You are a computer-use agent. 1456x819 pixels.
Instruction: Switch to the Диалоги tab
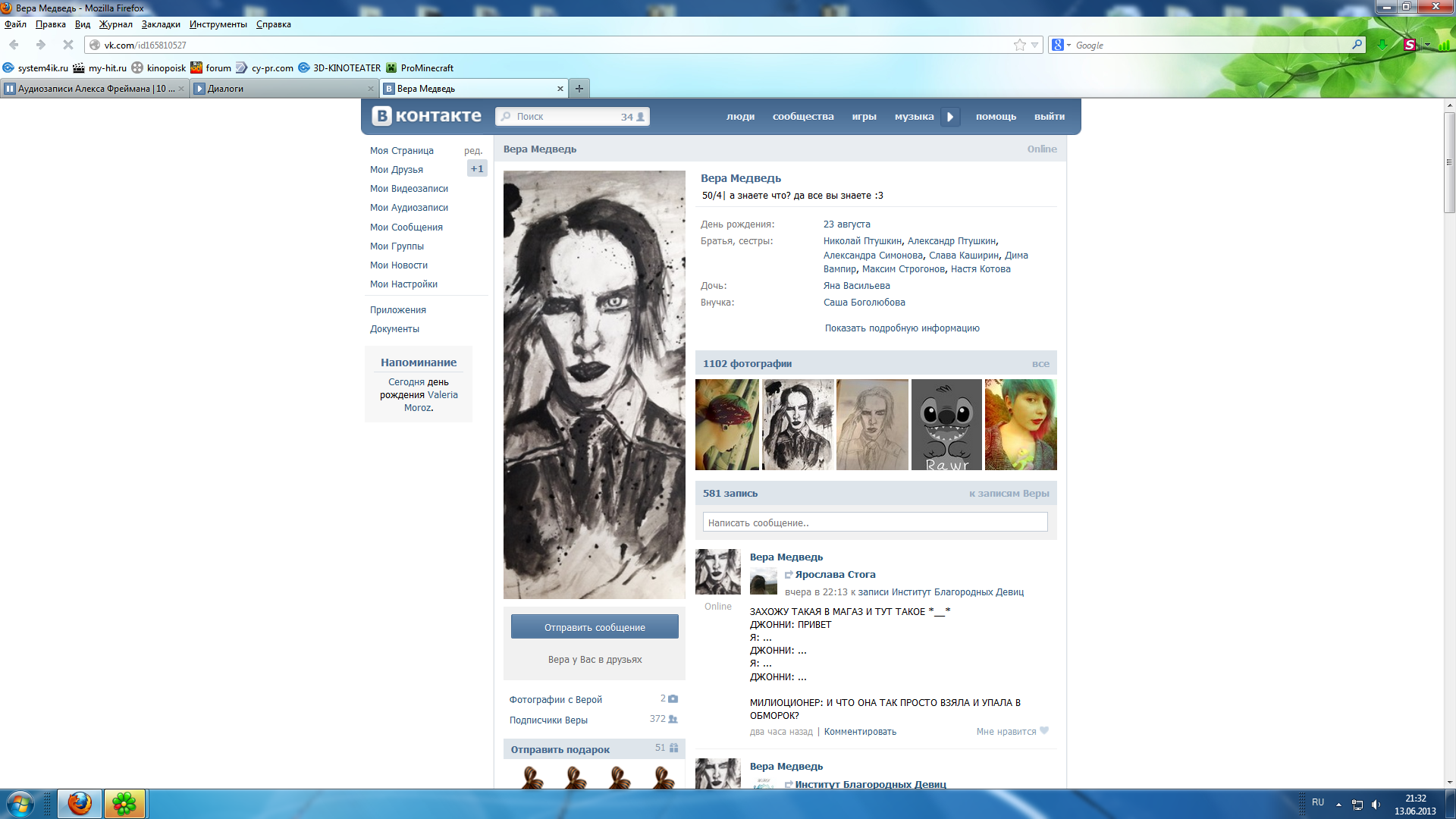(284, 89)
